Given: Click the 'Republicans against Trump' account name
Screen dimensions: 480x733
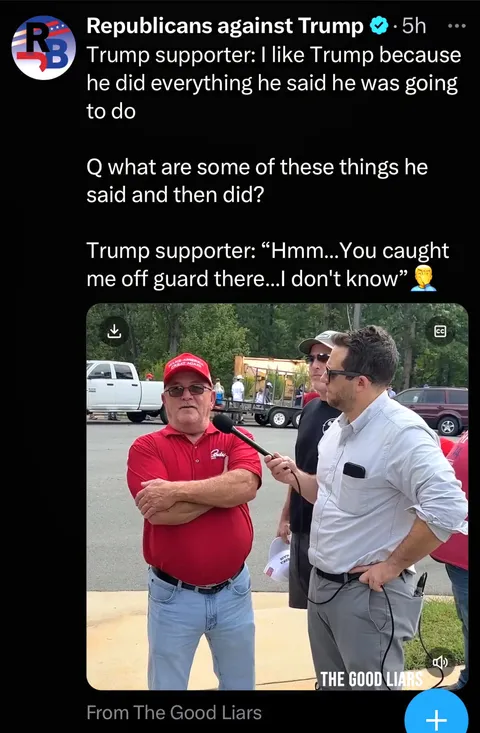Looking at the screenshot, I should click(225, 26).
